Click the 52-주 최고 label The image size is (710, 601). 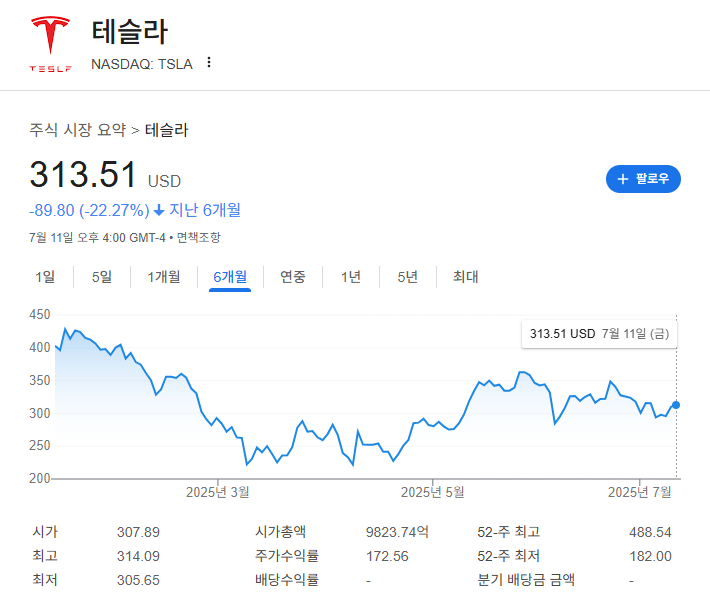tap(509, 532)
